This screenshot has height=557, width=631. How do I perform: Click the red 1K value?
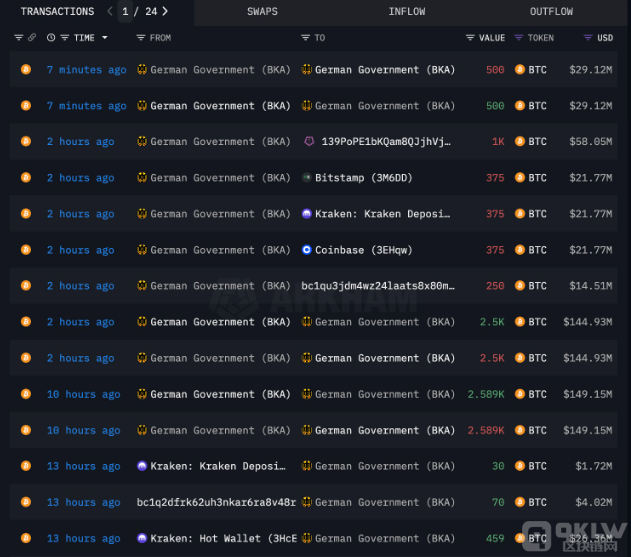coord(498,142)
